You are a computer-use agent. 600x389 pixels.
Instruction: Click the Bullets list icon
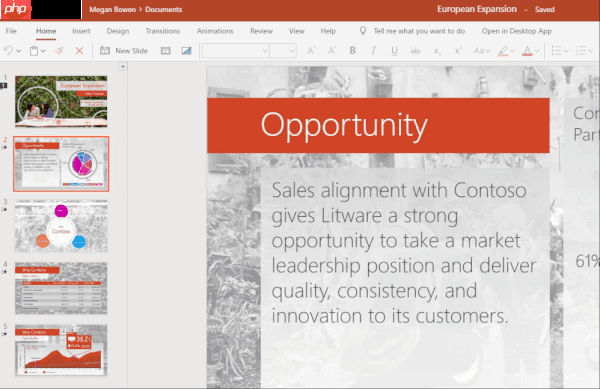click(x=556, y=50)
